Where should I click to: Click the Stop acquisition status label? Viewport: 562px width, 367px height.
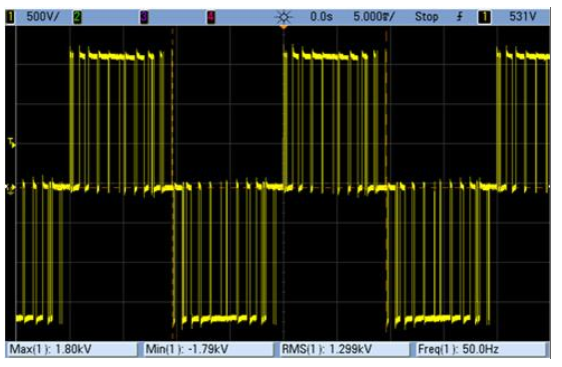click(x=427, y=17)
